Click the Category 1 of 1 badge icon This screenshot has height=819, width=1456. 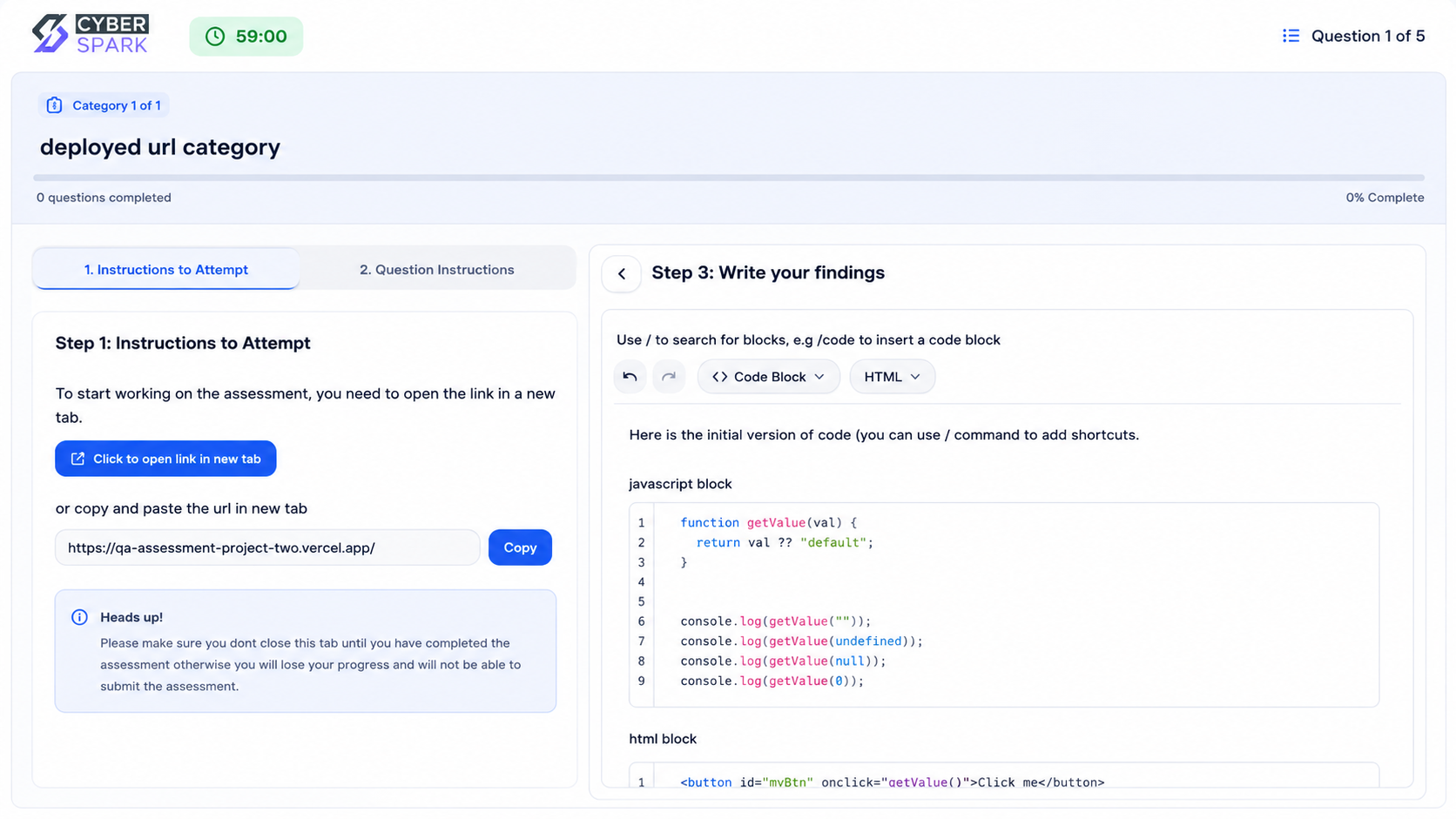click(54, 105)
